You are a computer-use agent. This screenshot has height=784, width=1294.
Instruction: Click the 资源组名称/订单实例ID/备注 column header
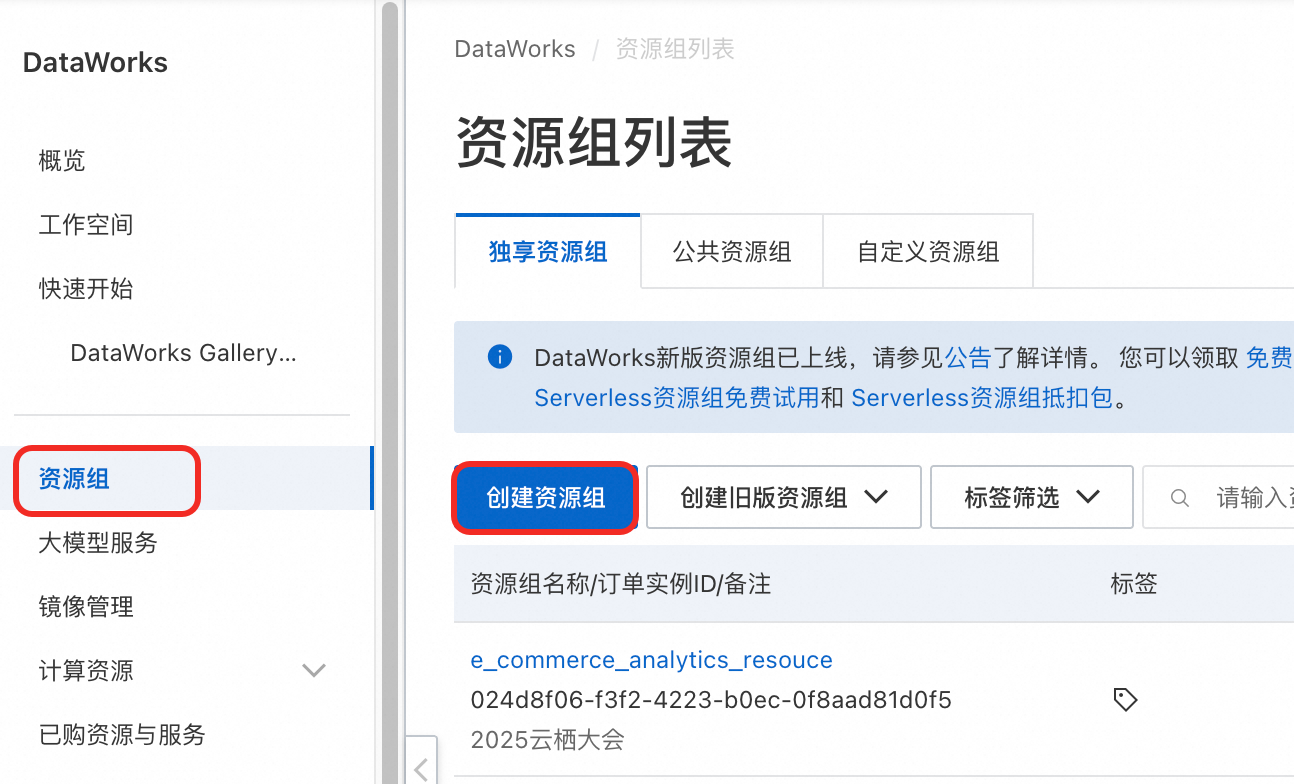[x=621, y=584]
